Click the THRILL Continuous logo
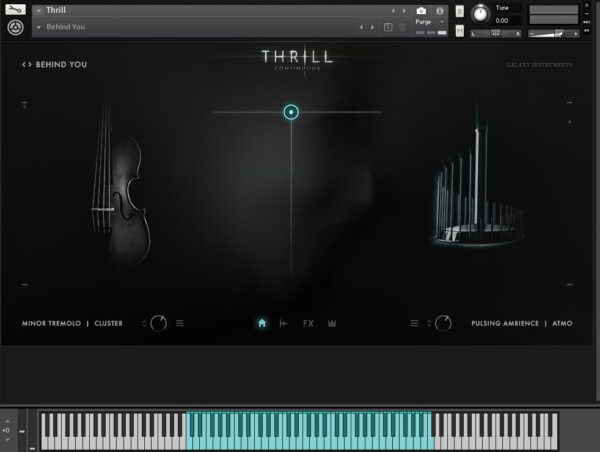 click(x=297, y=60)
